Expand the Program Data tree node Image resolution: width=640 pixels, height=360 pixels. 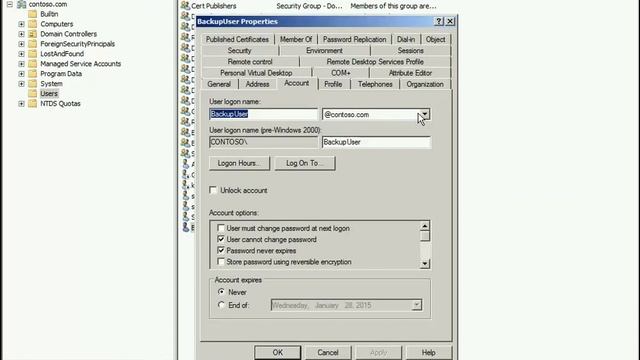click(x=22, y=73)
